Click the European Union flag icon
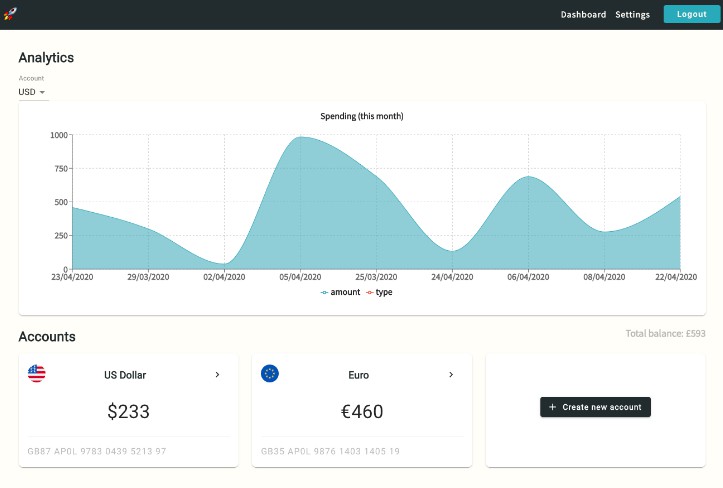This screenshot has width=723, height=488. coord(270,374)
